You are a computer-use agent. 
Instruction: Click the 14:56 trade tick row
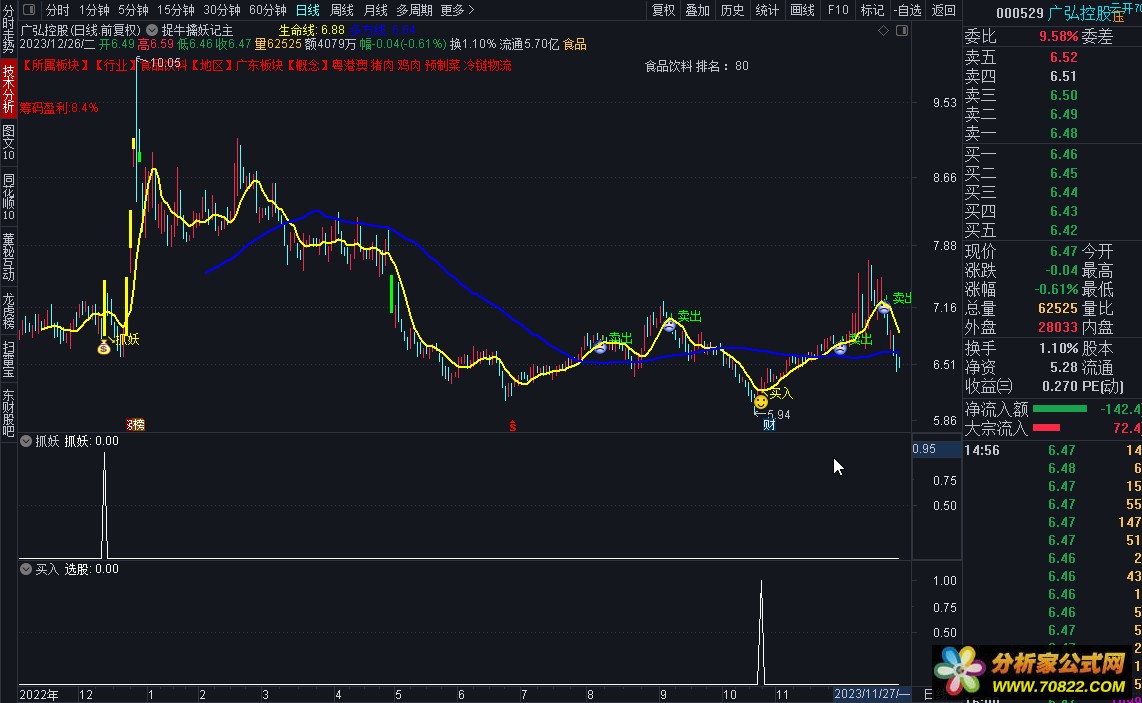1052,450
